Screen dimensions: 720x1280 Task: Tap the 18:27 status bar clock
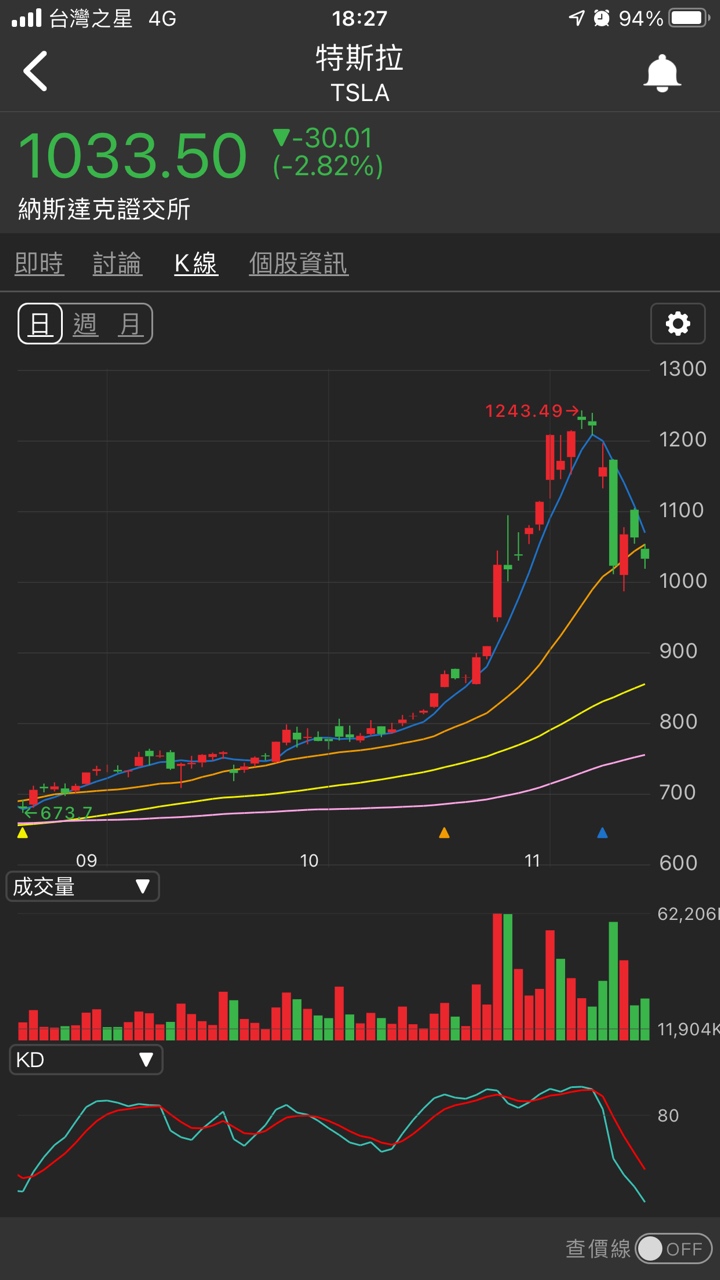pos(359,18)
